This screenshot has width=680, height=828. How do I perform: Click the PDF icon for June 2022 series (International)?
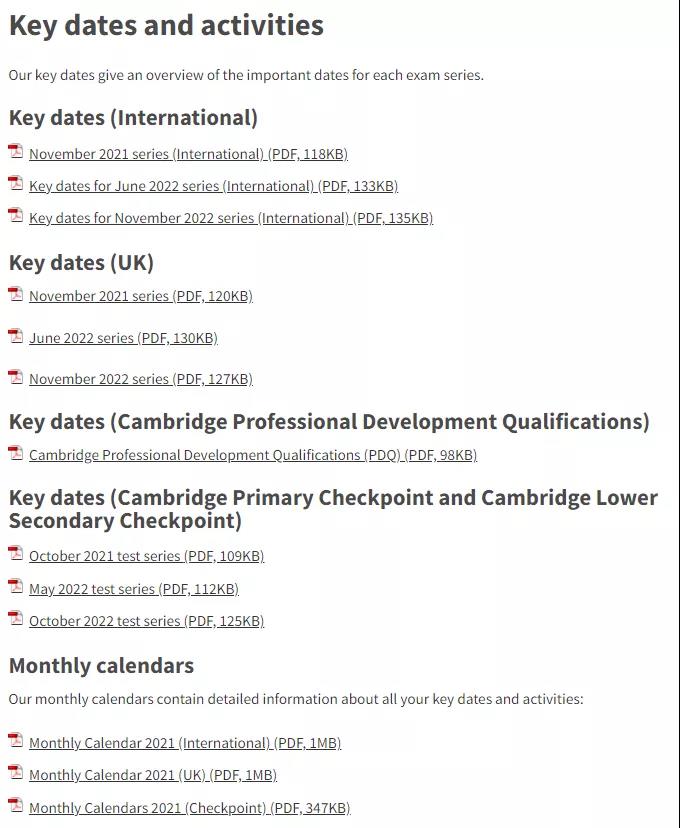point(15,184)
